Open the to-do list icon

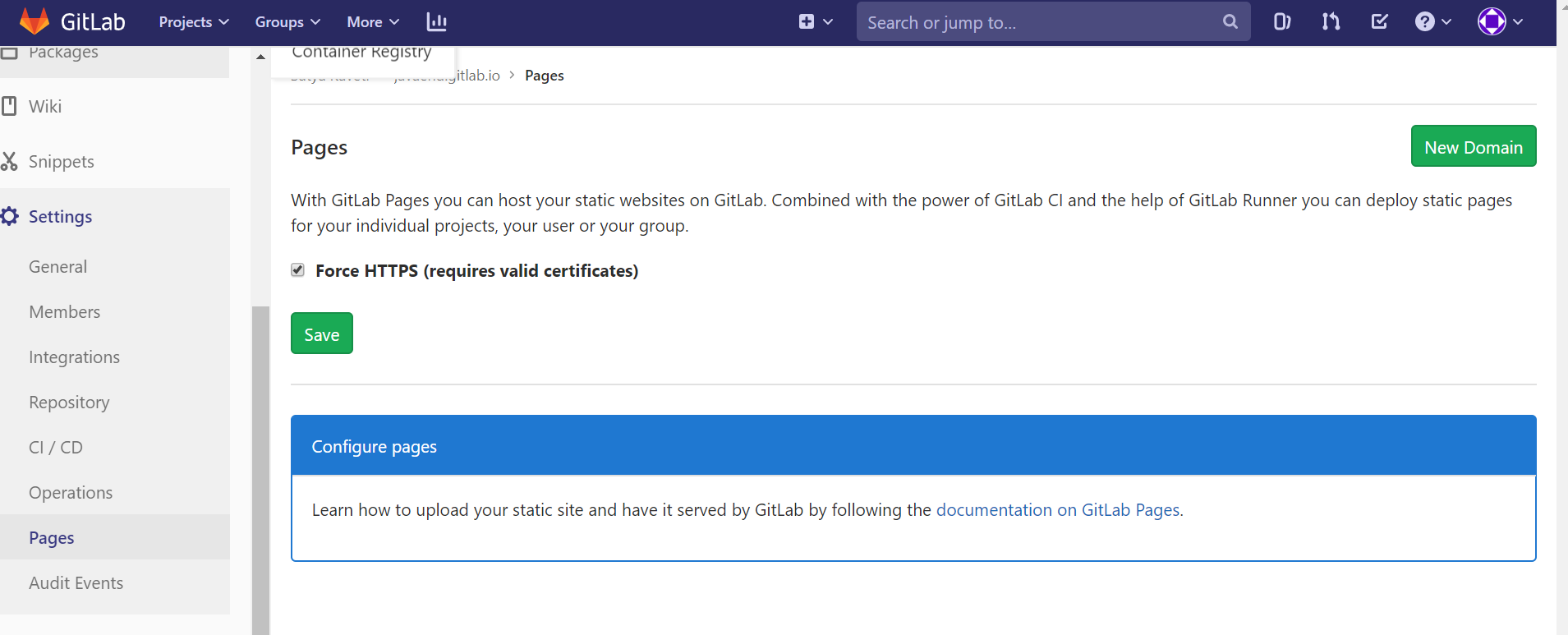pos(1379,22)
